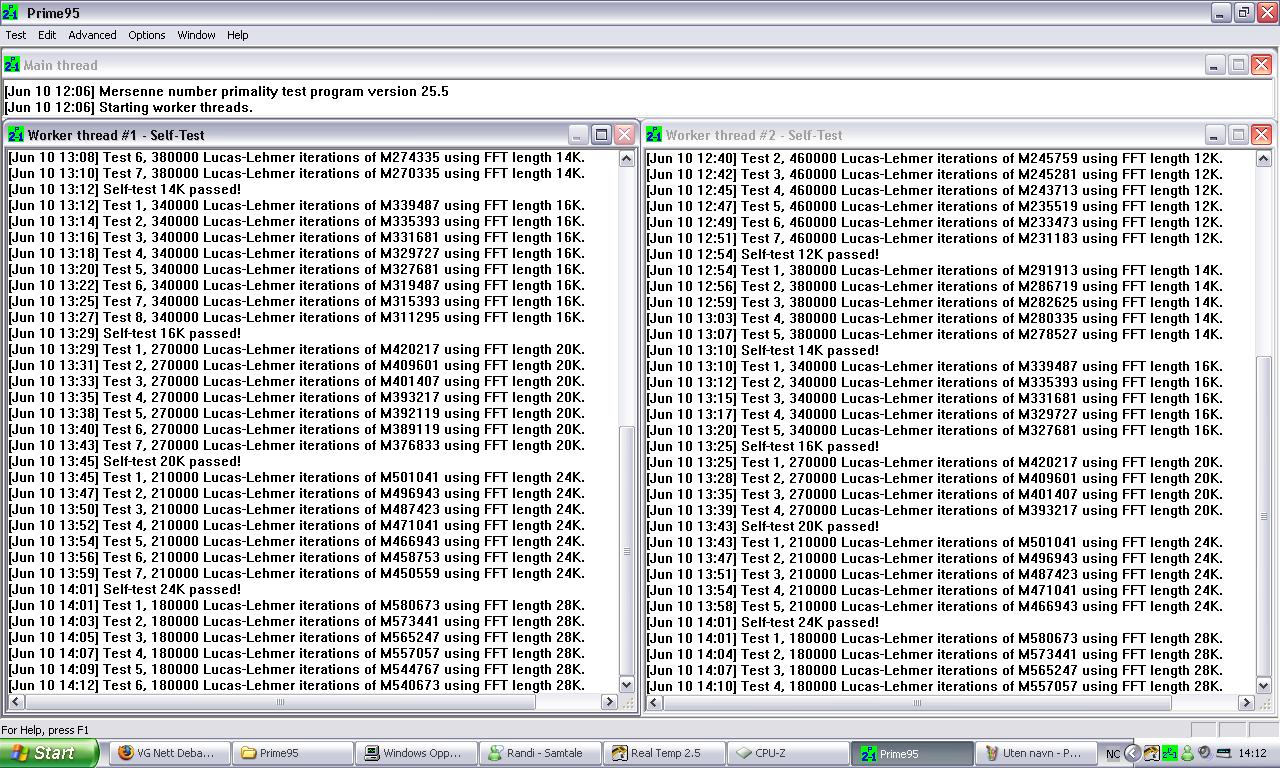Image resolution: width=1280 pixels, height=768 pixels.
Task: Click the hardware device tray icon beside the clock
Action: click(x=1222, y=753)
